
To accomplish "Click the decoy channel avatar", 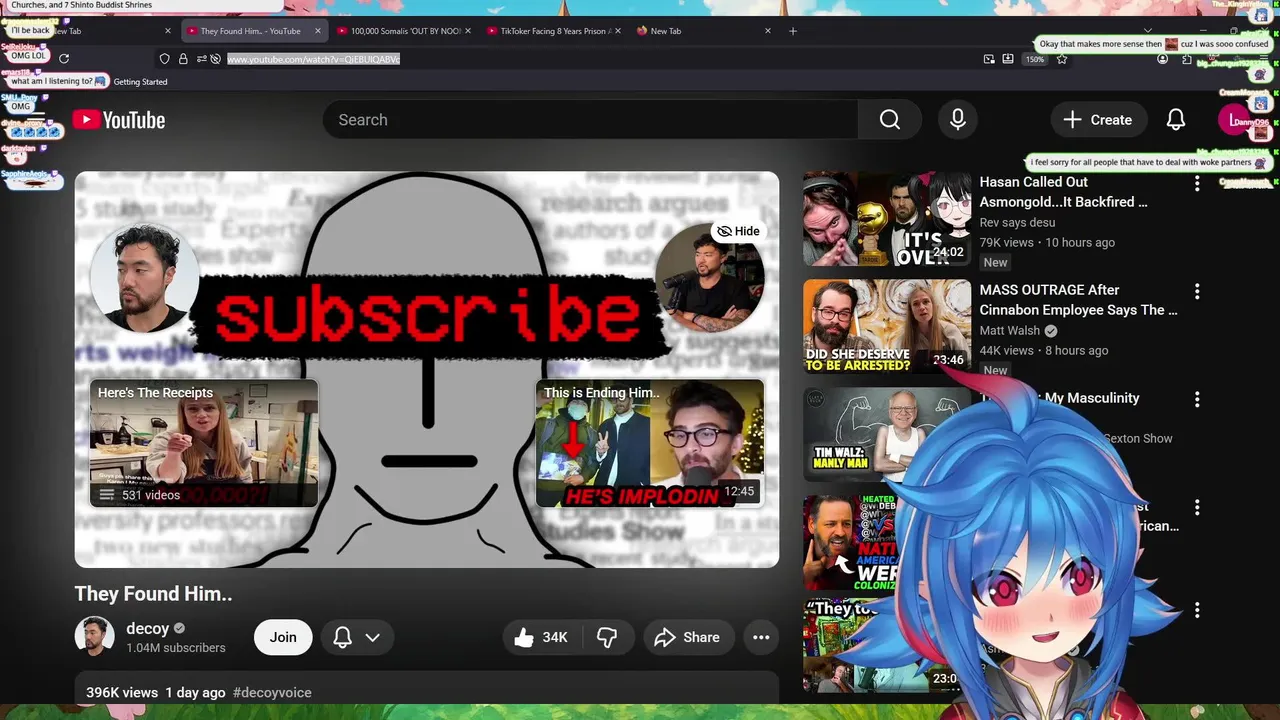I will [94, 637].
